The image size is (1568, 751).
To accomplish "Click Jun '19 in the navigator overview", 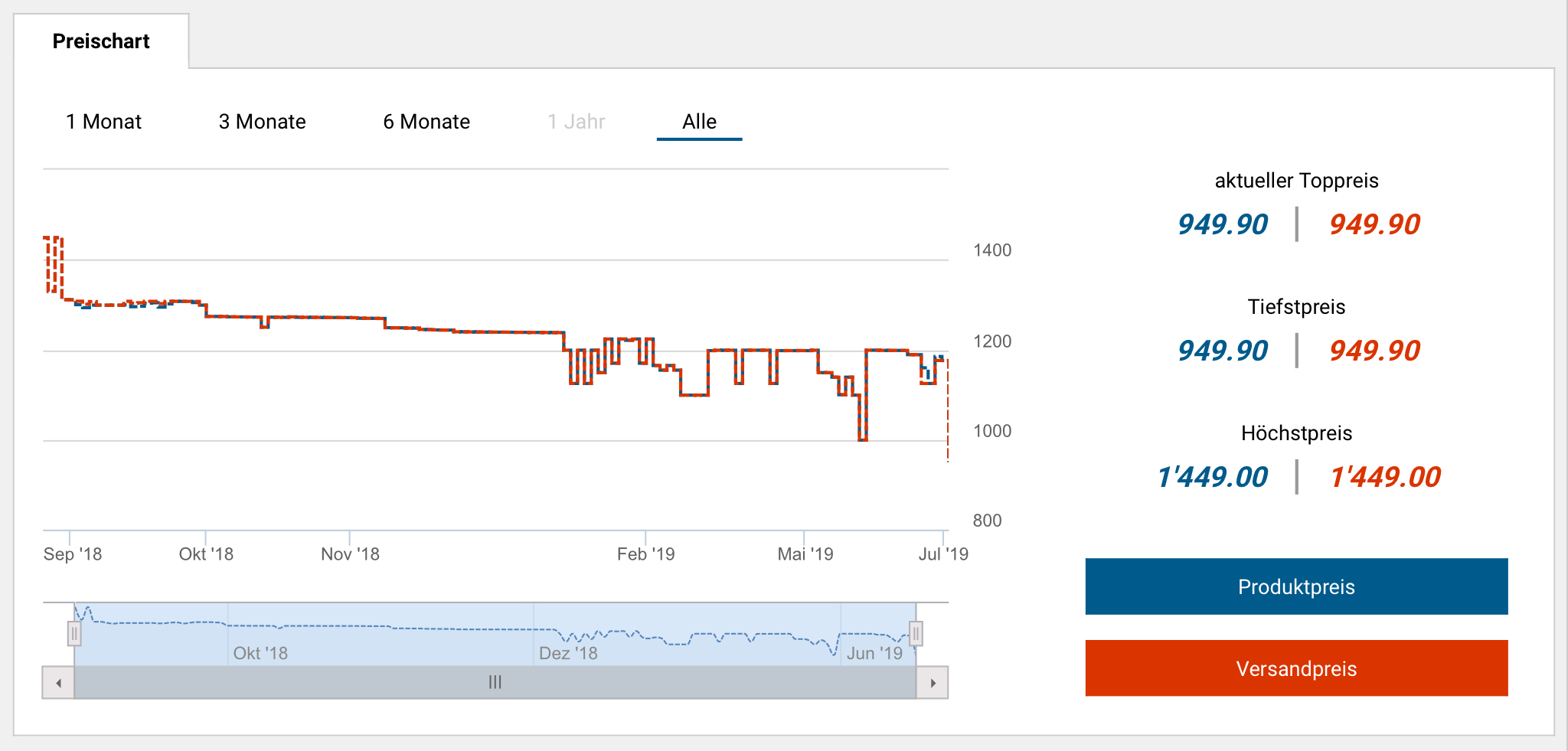I will pos(874,653).
